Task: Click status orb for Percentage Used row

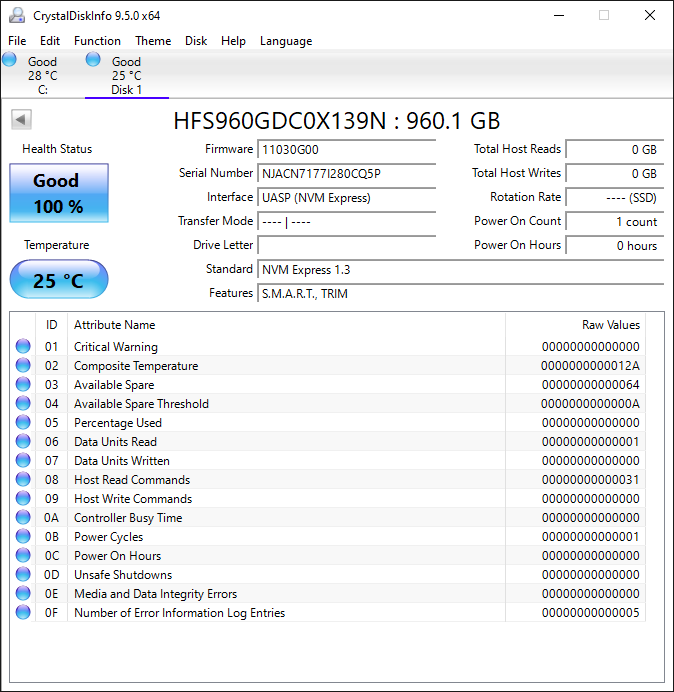Action: [x=23, y=422]
